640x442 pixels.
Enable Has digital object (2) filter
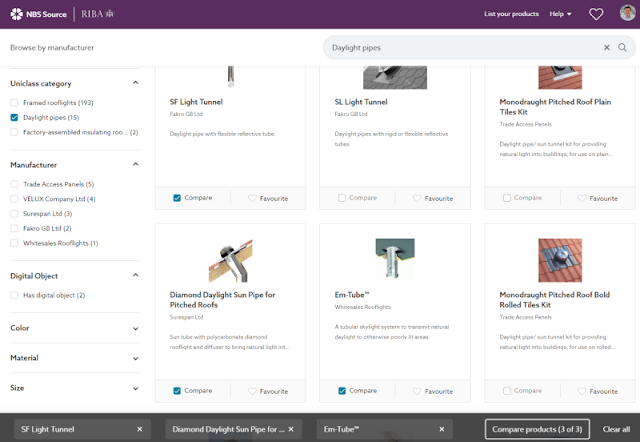(14, 295)
